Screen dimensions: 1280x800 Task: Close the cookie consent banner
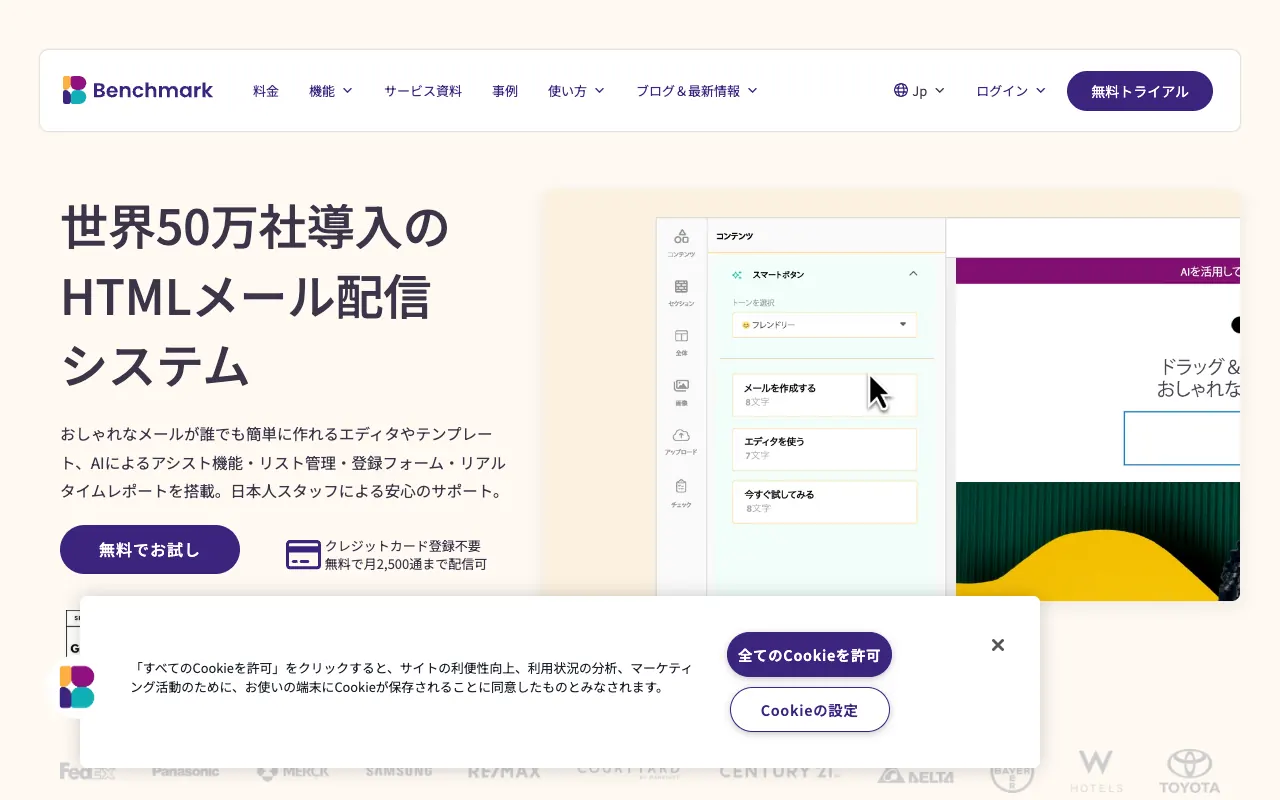point(997,645)
